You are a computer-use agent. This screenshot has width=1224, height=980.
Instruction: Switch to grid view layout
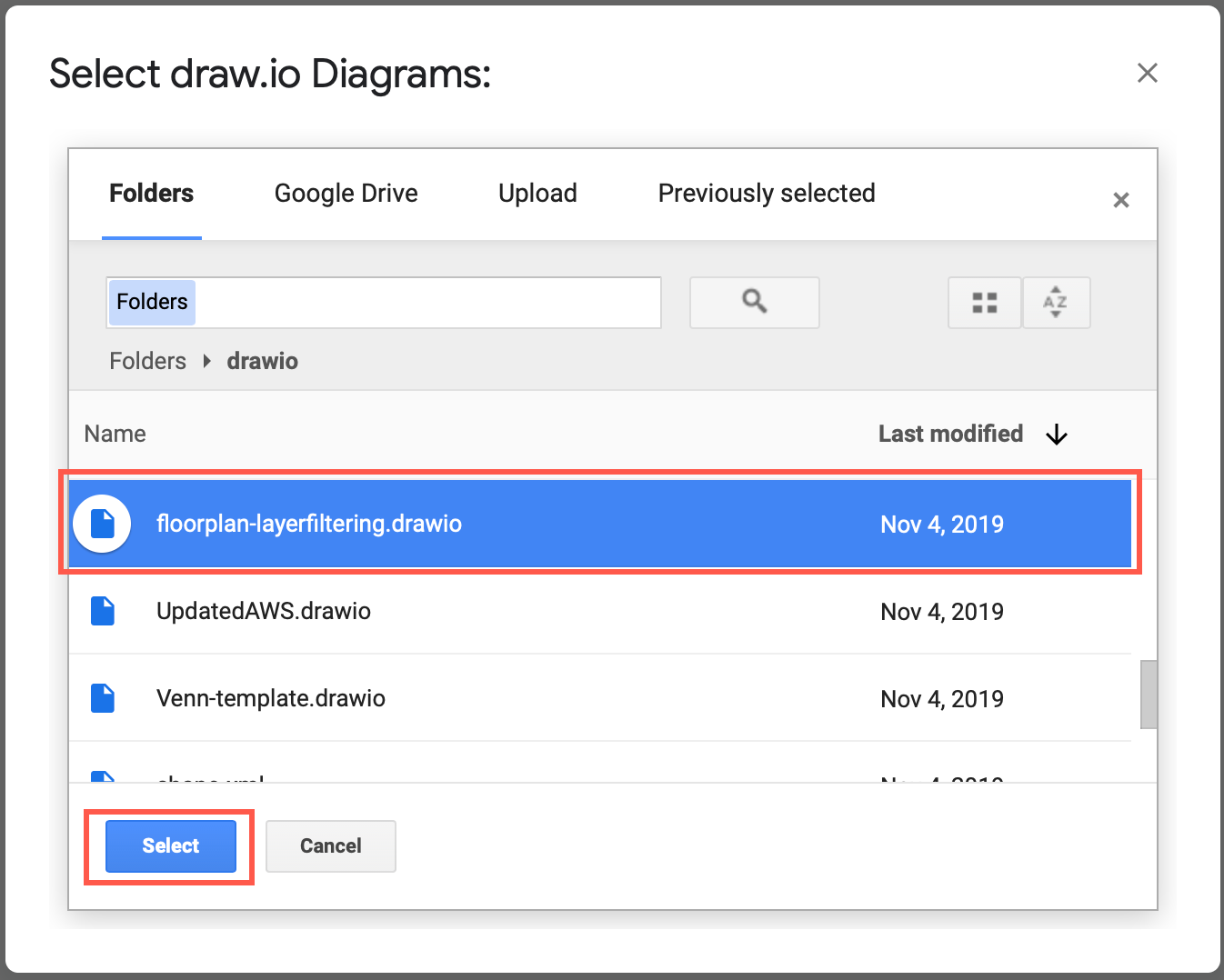tap(984, 302)
